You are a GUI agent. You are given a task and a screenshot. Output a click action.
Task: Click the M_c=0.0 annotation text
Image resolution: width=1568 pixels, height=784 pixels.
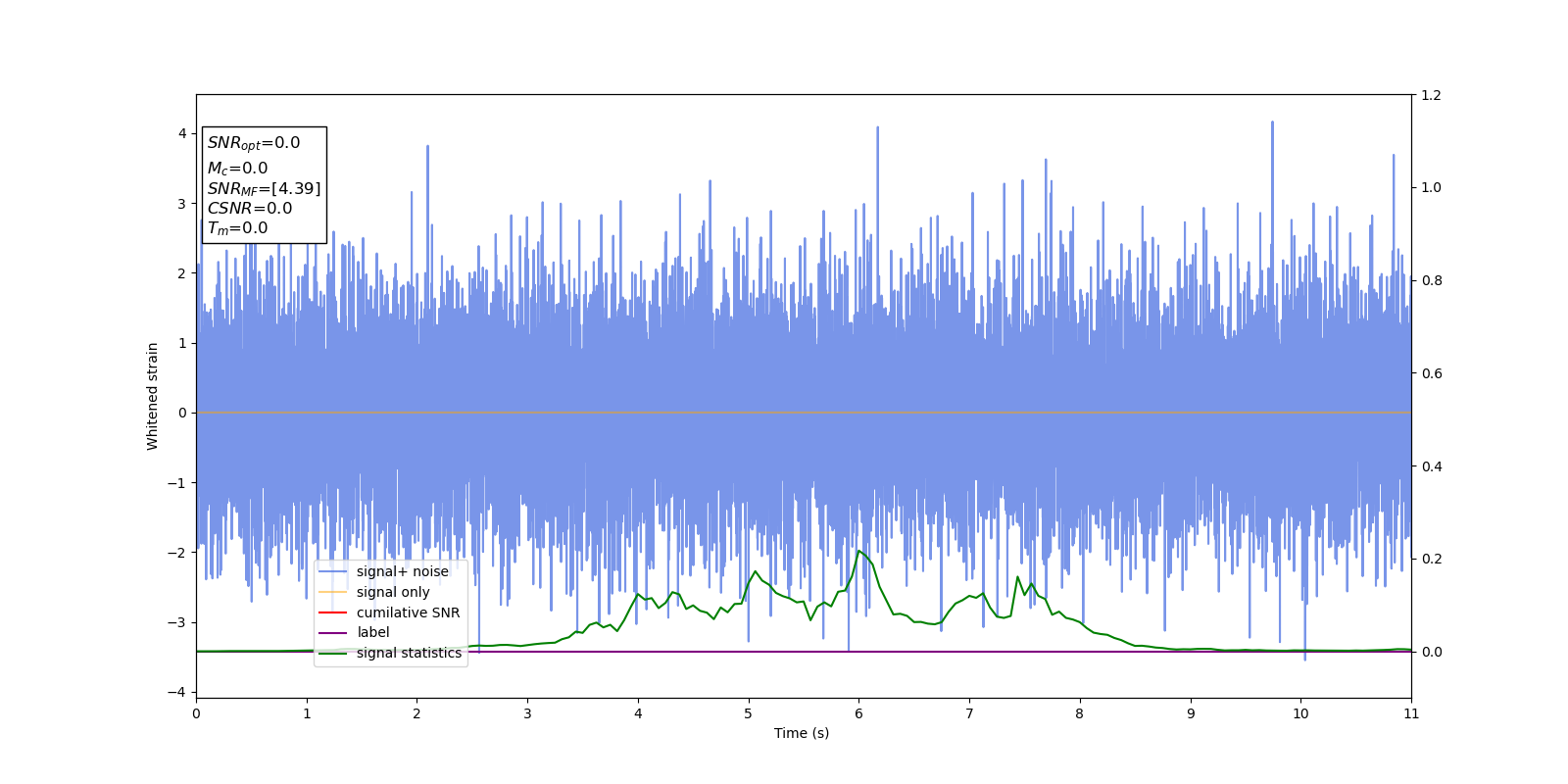pyautogui.click(x=237, y=169)
